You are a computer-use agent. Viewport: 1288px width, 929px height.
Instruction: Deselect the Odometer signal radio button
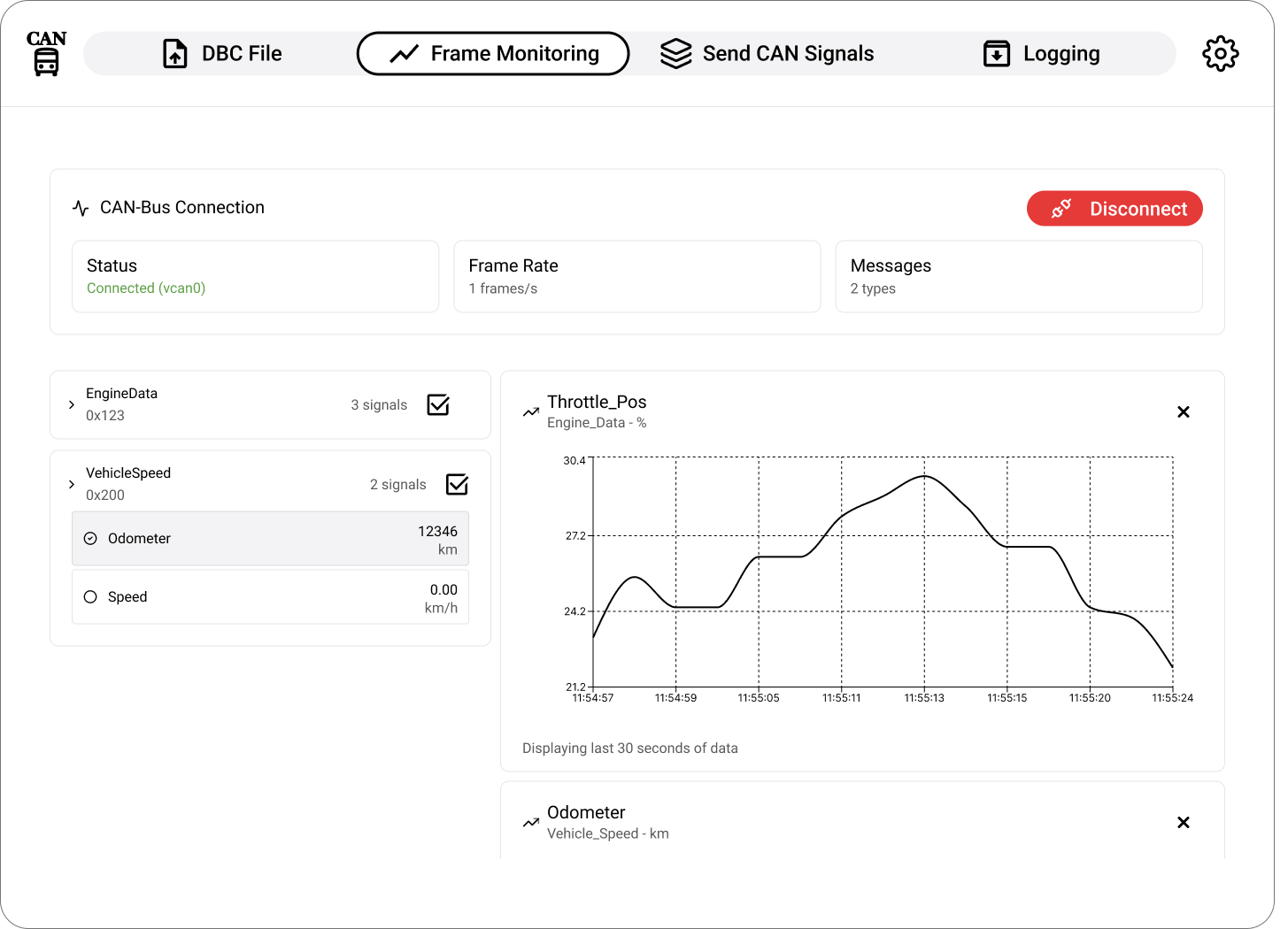90,539
